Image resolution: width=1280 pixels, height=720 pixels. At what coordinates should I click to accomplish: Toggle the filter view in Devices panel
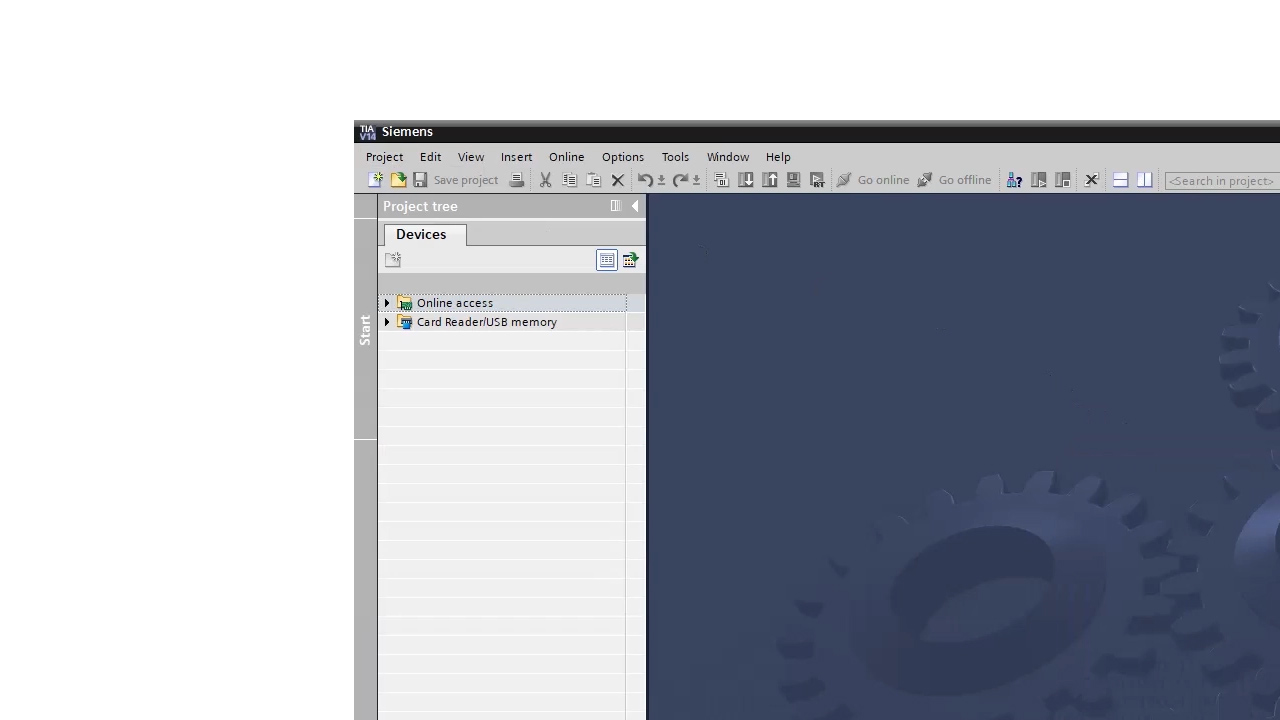pyautogui.click(x=607, y=260)
